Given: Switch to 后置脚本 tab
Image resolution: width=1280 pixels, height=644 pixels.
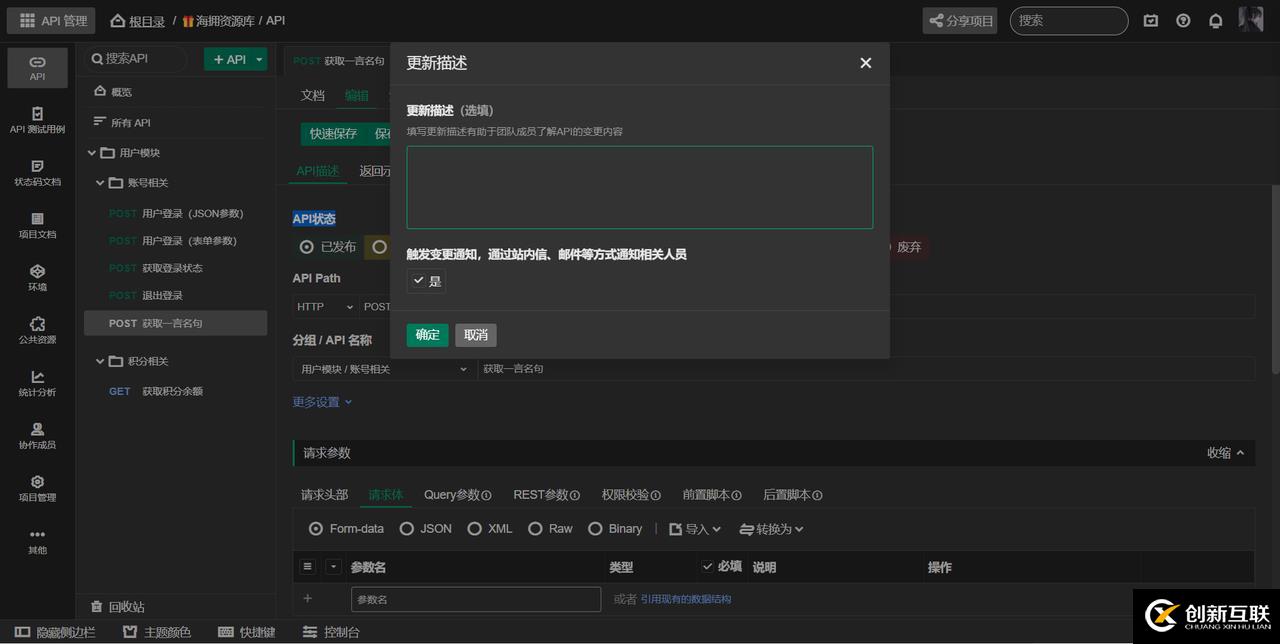Looking at the screenshot, I should [792, 495].
